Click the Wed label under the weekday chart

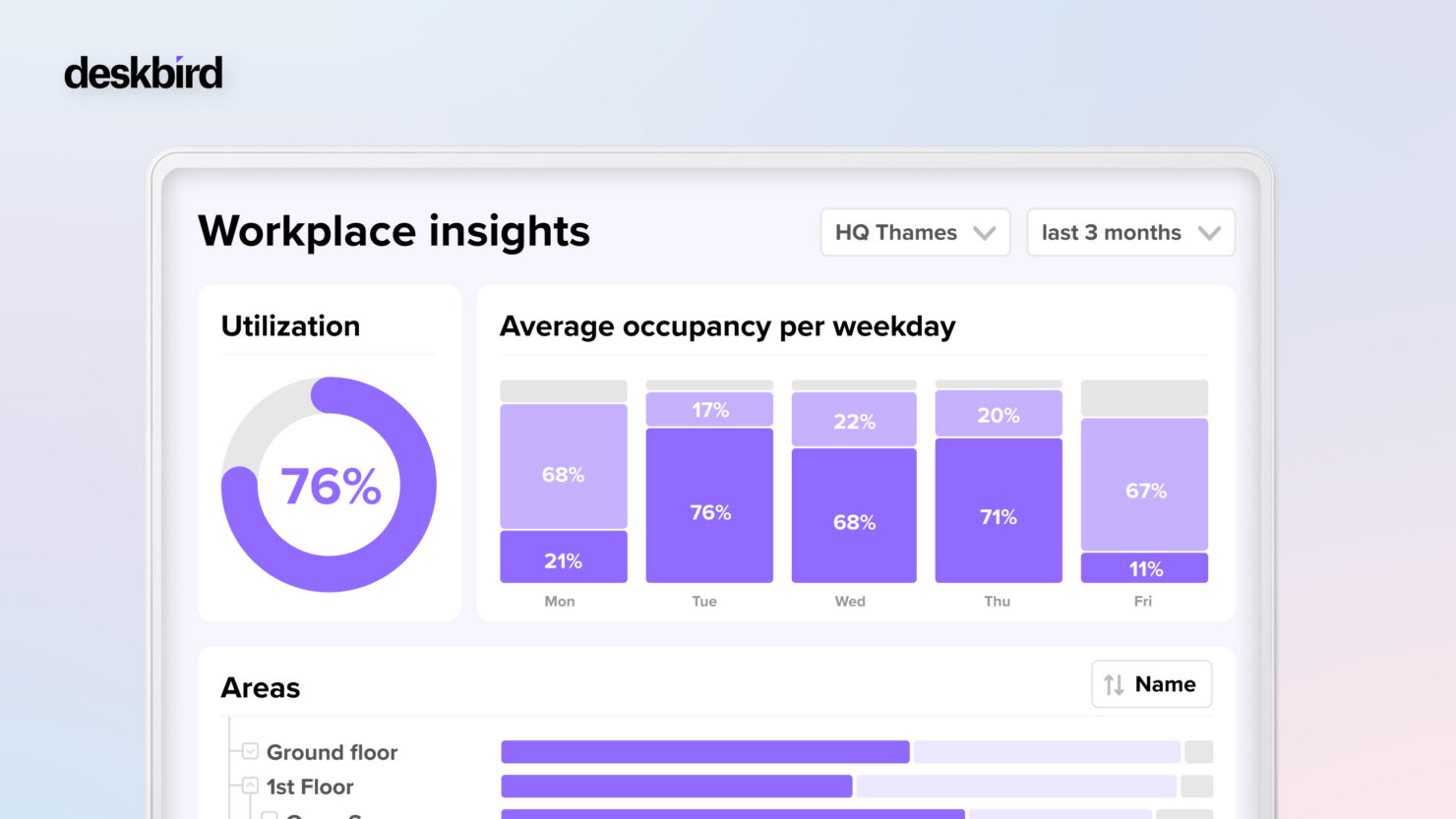click(x=850, y=601)
